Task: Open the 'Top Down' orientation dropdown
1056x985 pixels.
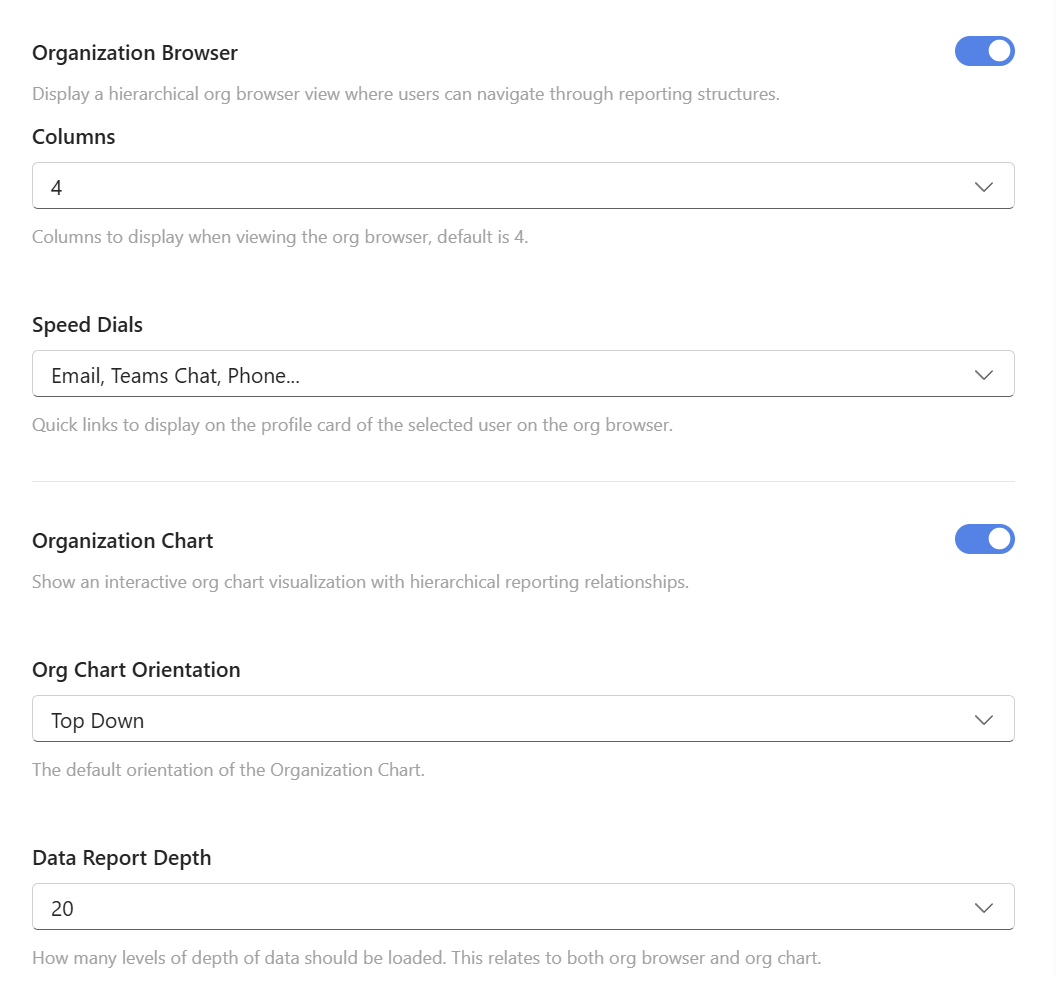Action: [x=500, y=720]
